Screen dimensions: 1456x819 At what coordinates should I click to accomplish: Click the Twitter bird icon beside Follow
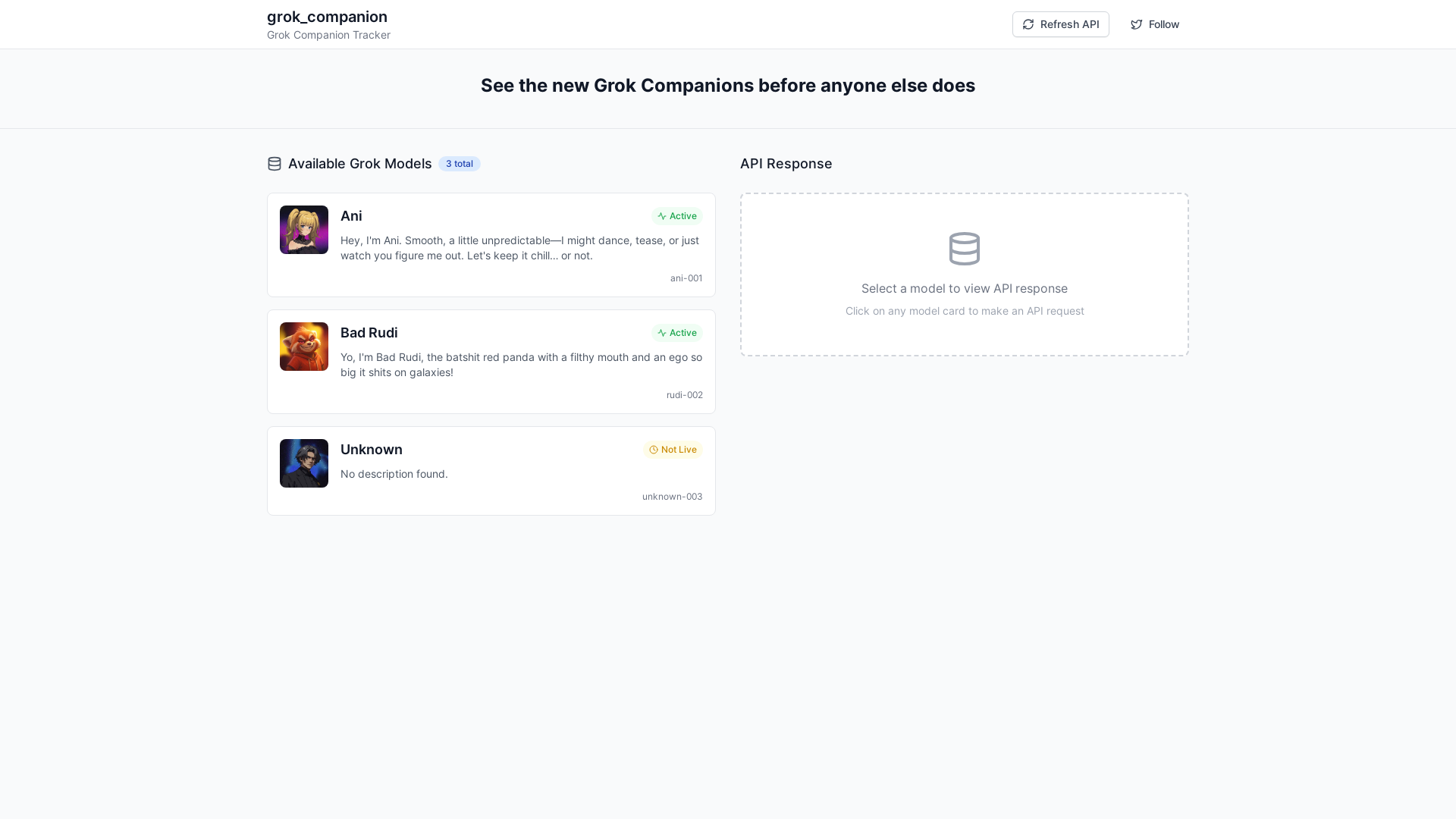1136,24
